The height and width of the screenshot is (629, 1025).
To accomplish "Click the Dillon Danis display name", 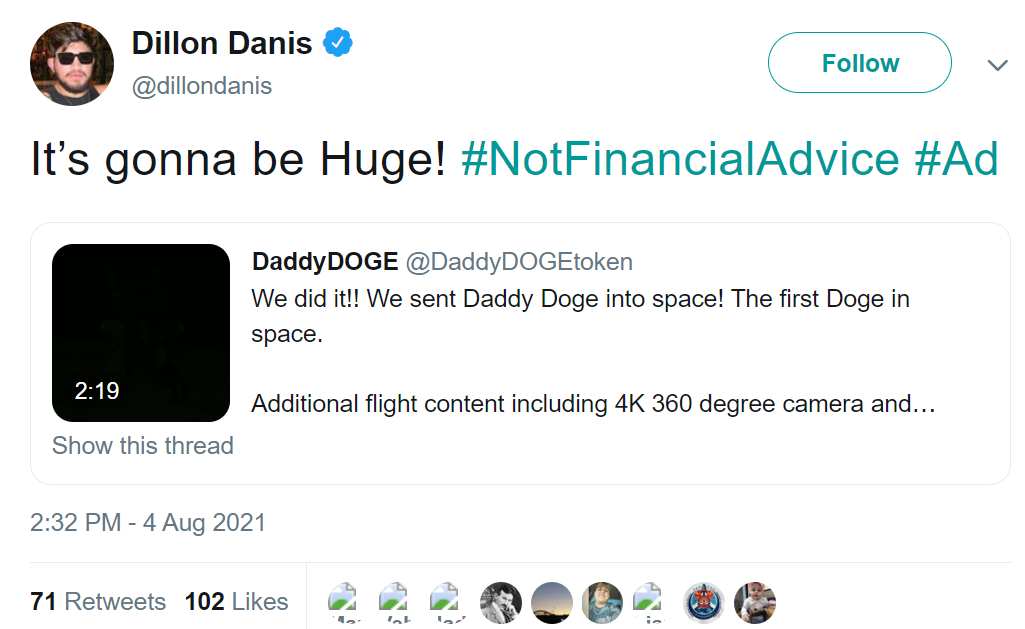I will (222, 43).
